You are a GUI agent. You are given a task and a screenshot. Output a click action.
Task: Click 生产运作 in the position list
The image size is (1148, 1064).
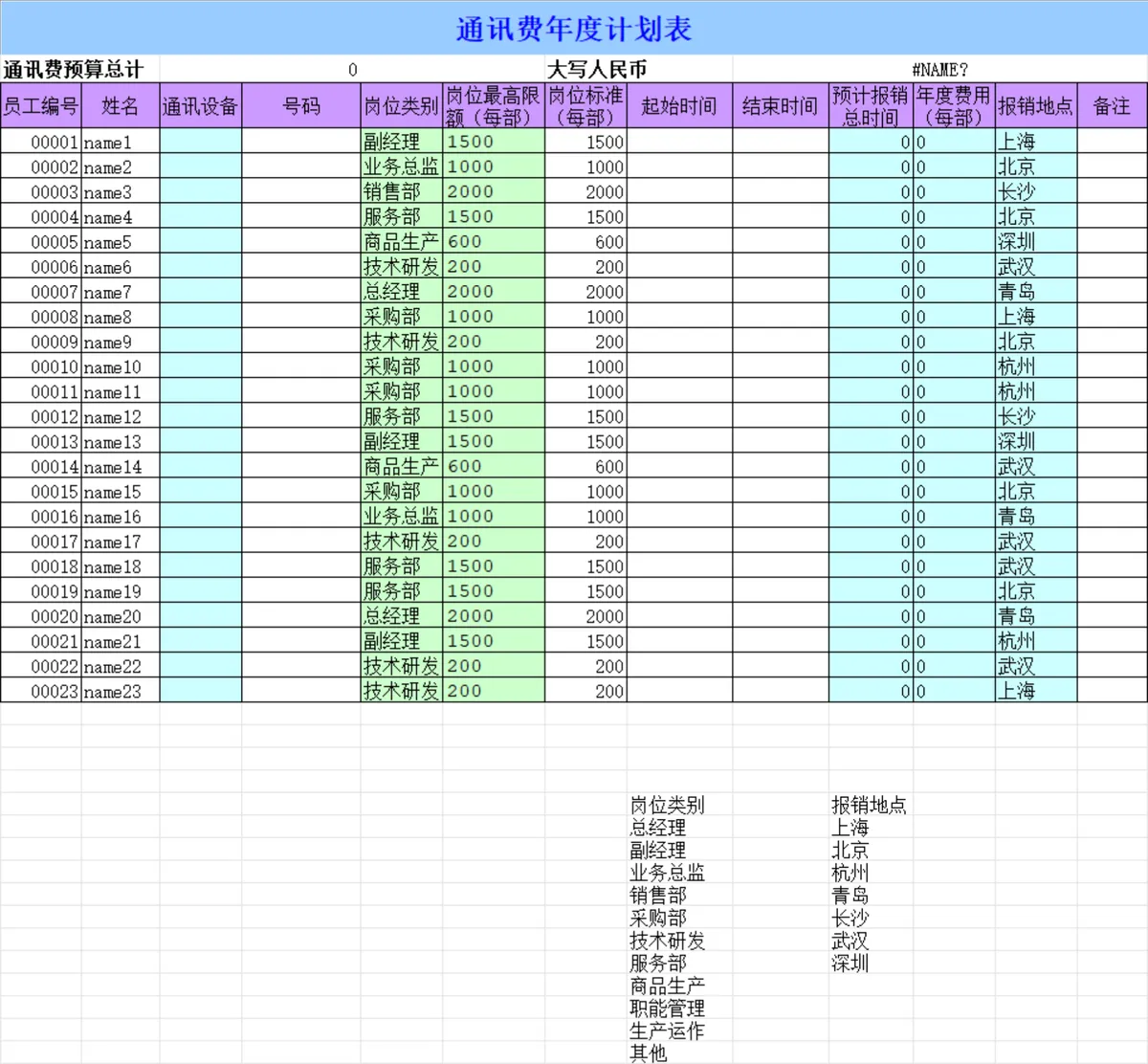667,1031
